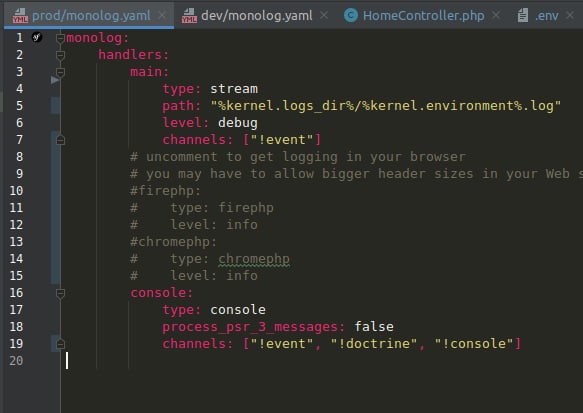The image size is (583, 413).
Task: Click the 'path:' key on line 5
Action: pyautogui.click(x=181, y=106)
